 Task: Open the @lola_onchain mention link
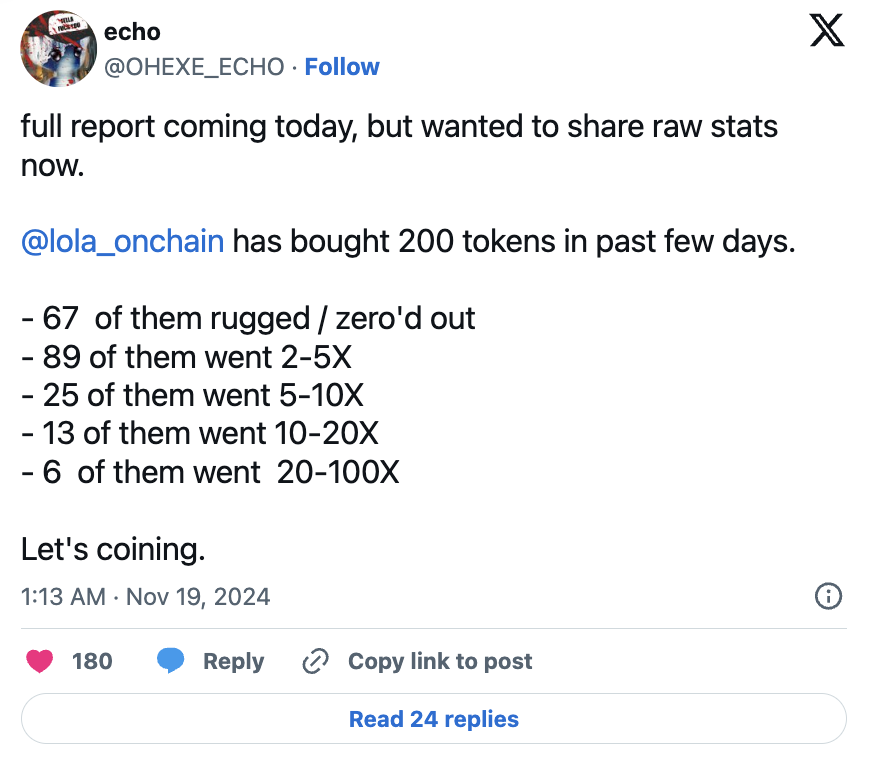(x=122, y=242)
